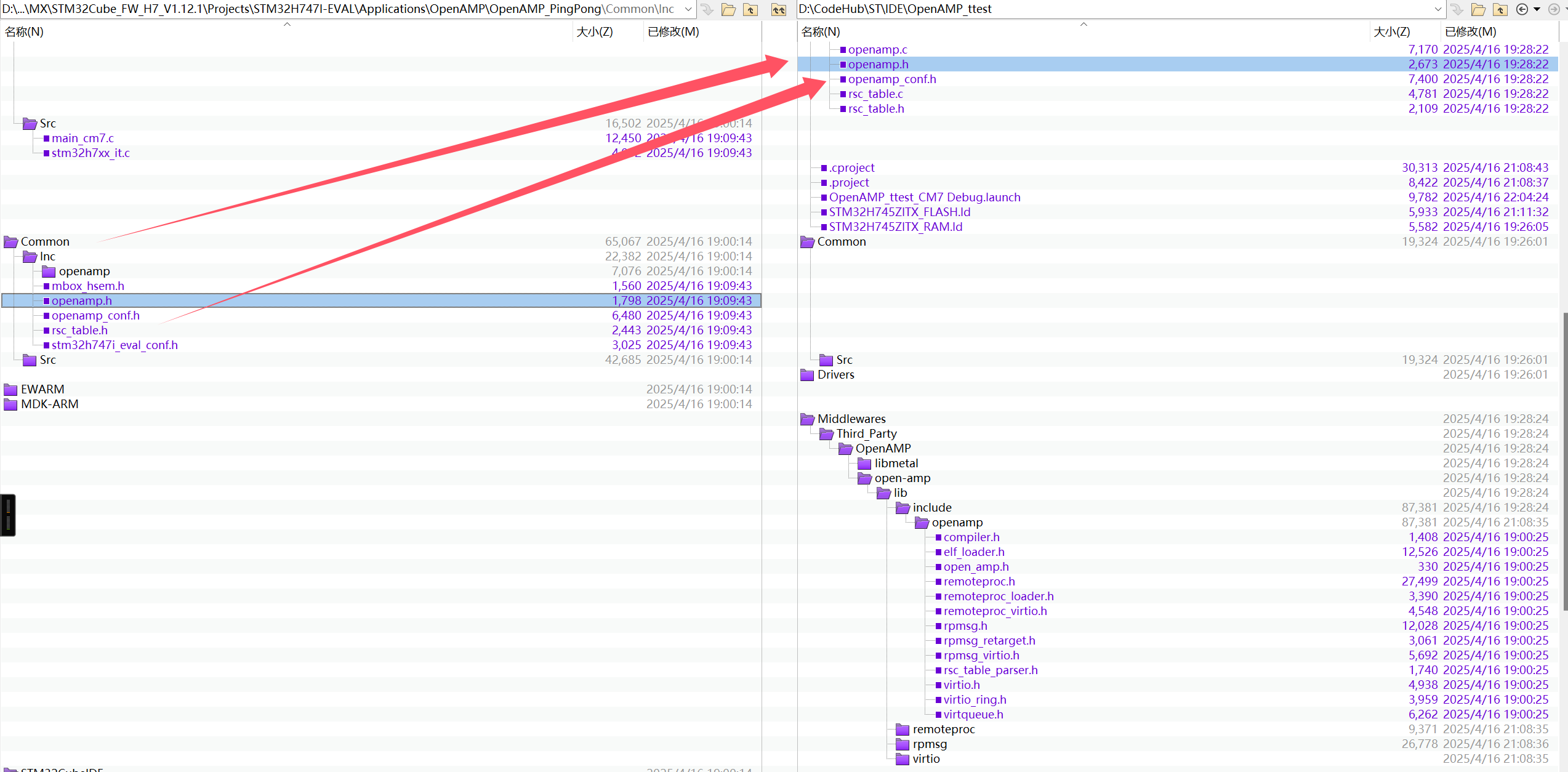1568x772 pixels.
Task: Click the right path input field
Action: pos(1108,9)
